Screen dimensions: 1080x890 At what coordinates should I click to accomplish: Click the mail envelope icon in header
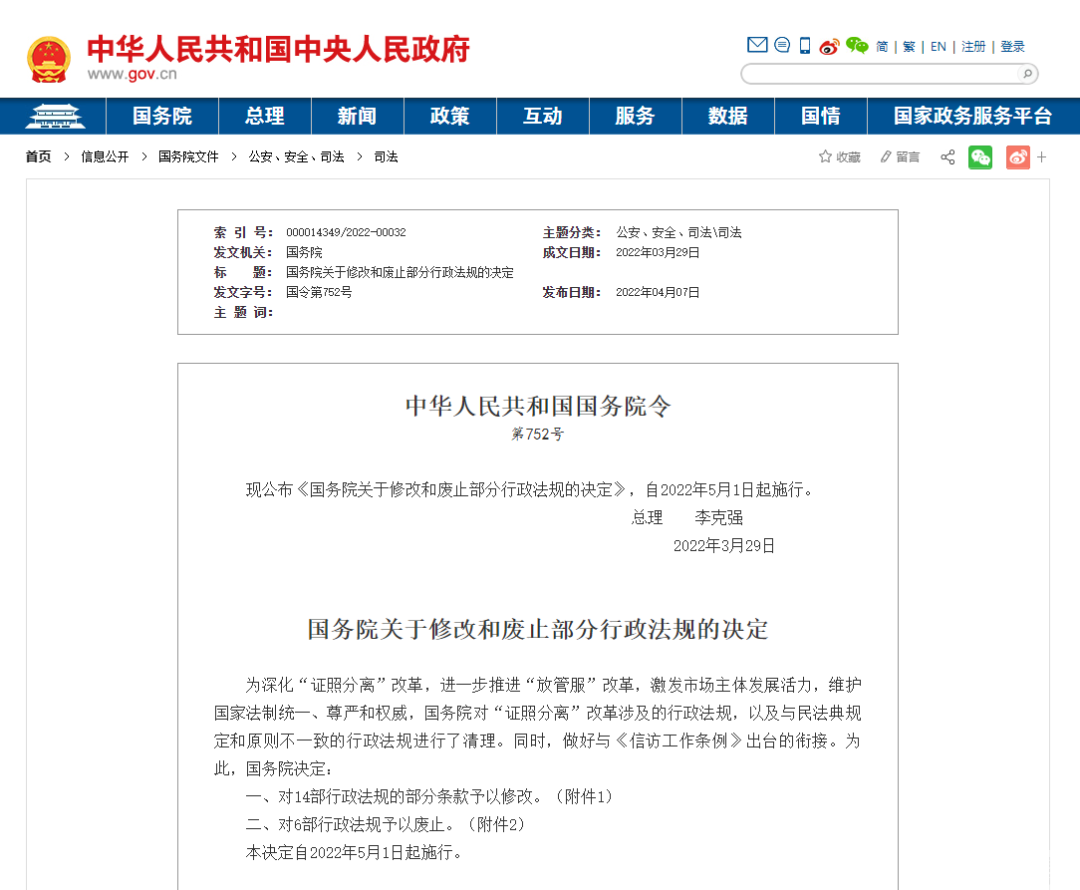coord(757,45)
